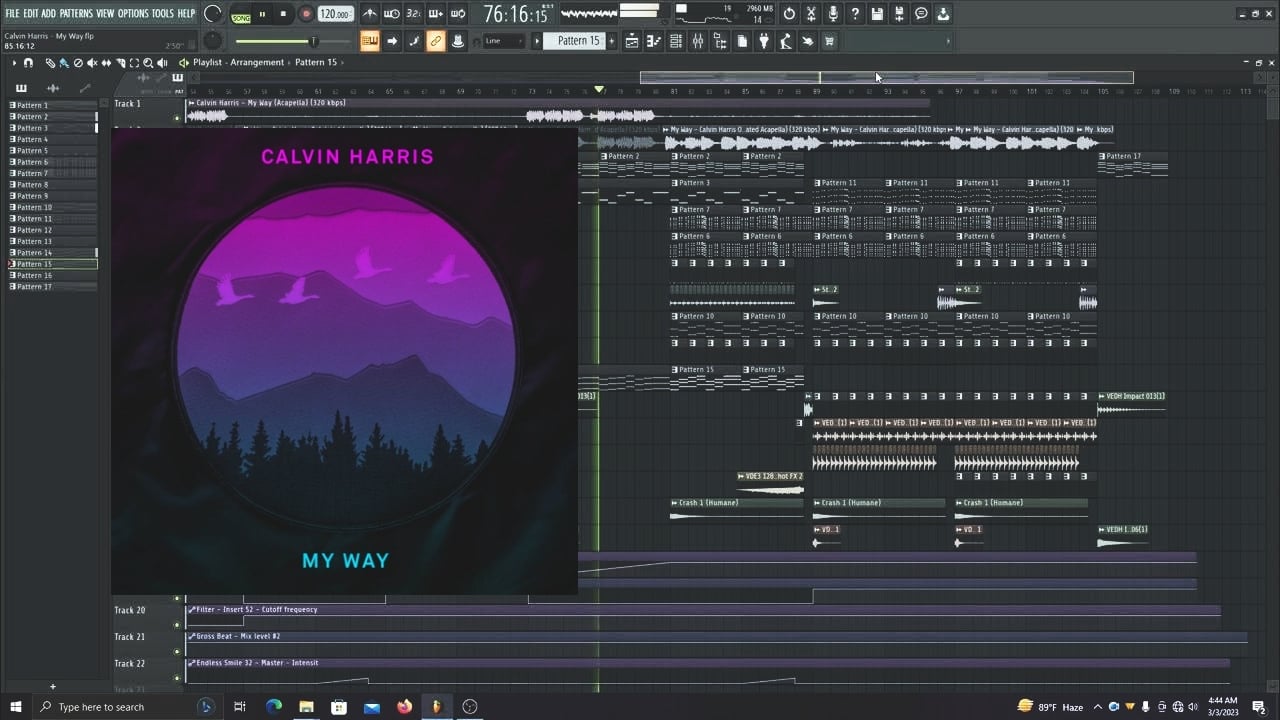Open the Playlist view

[x=632, y=41]
